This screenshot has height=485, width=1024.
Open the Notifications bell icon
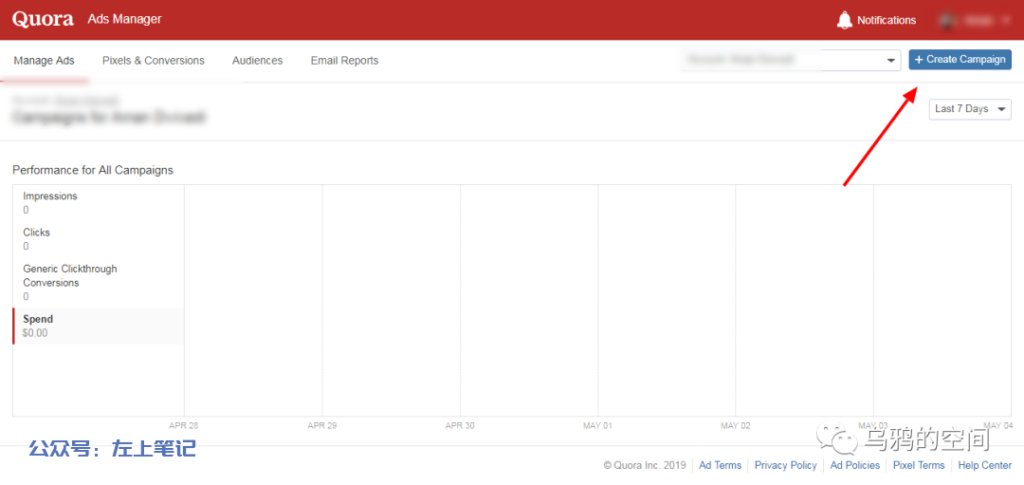point(844,20)
